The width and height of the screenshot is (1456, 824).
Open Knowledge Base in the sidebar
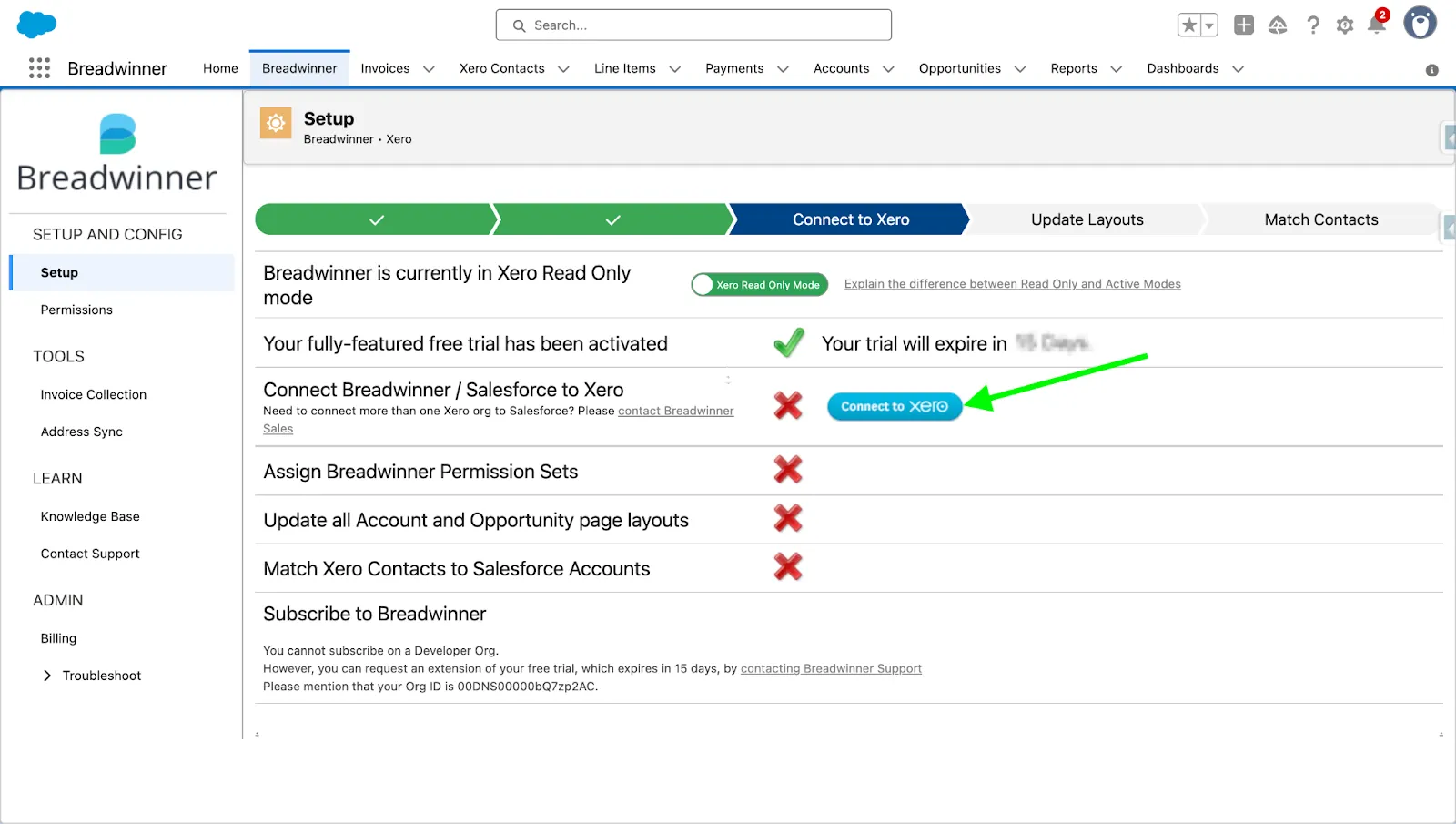pyautogui.click(x=90, y=516)
